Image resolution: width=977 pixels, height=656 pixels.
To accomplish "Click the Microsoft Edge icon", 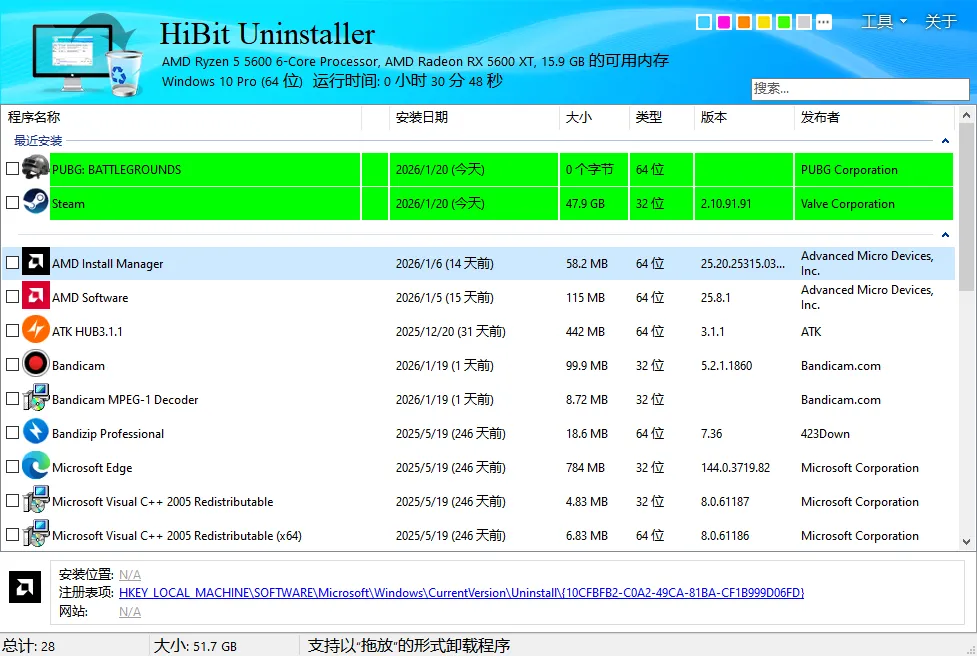I will 36,466.
